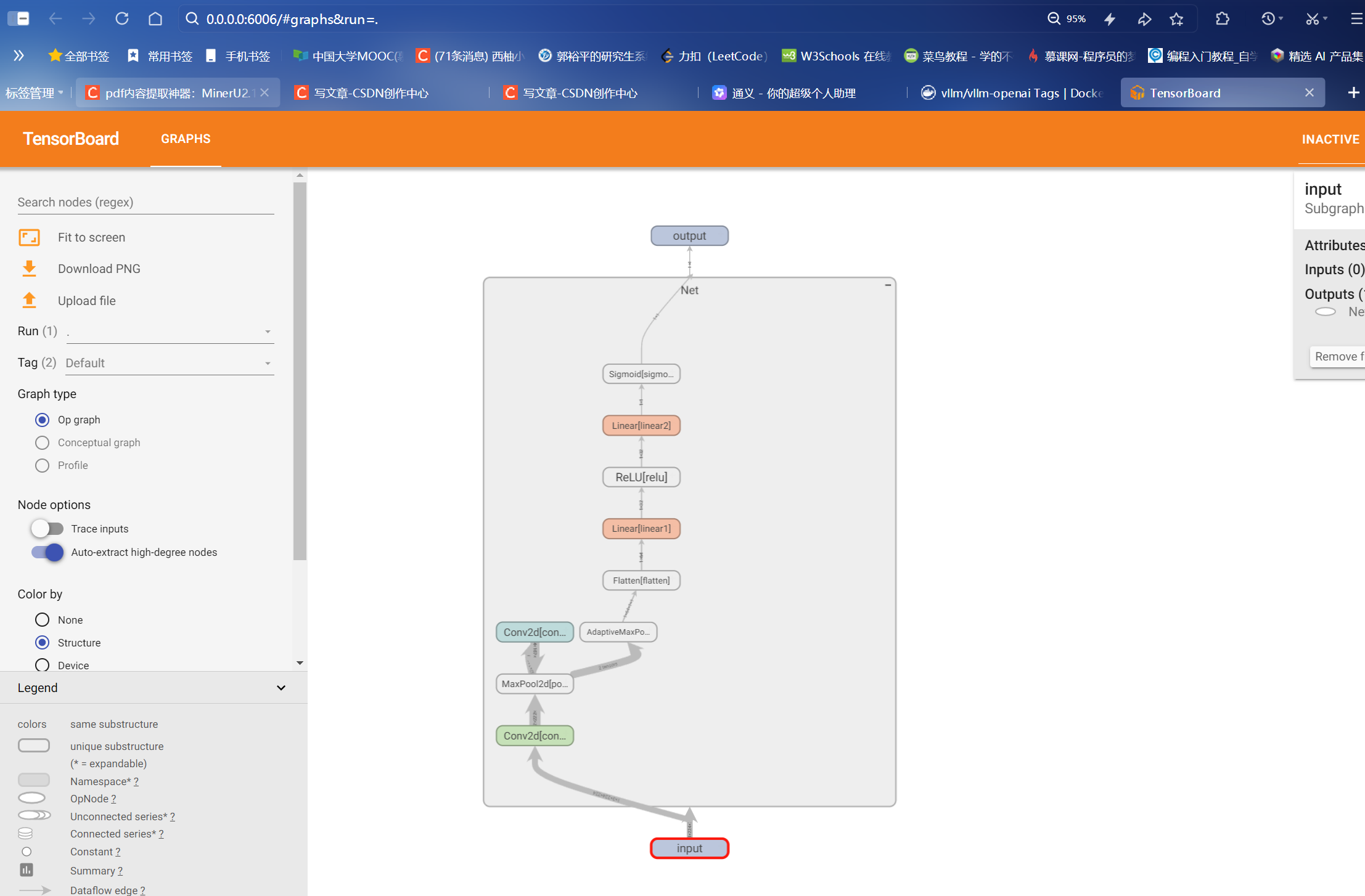Screen dimensions: 1365x896
Task: Open the INACTIVE dashboards menu
Action: pos(1330,139)
